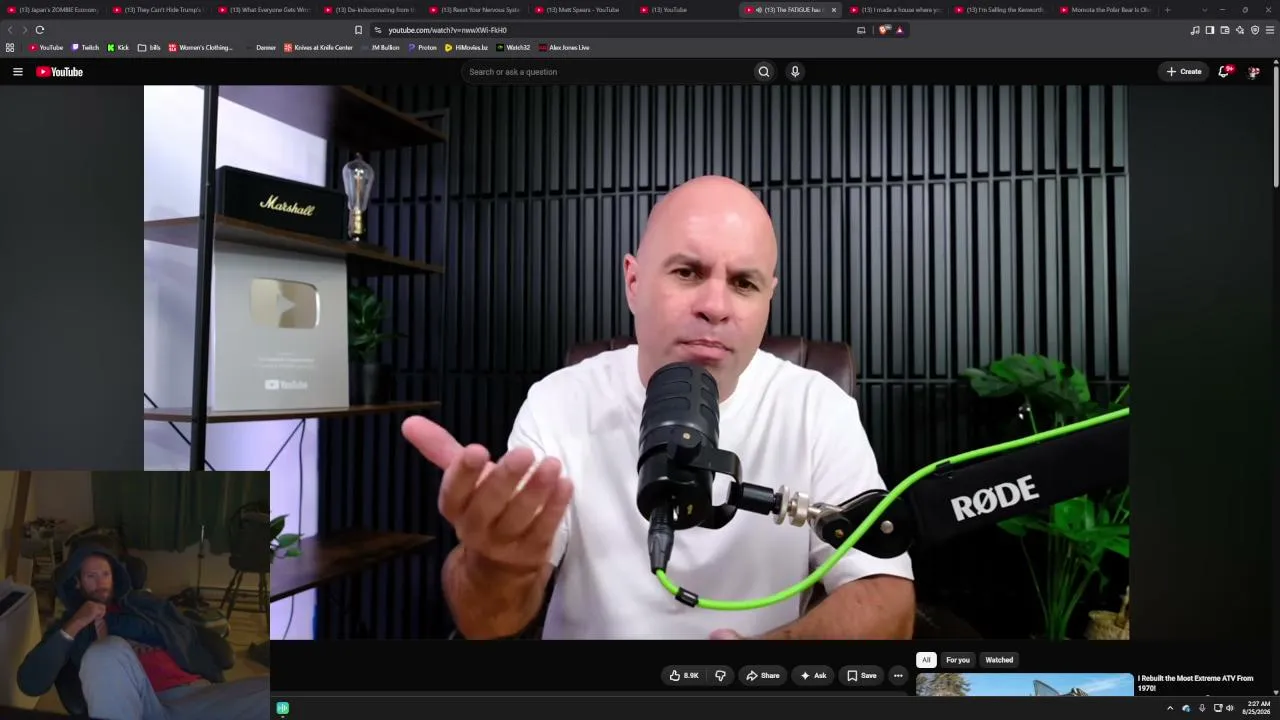Like the video with thumbs up

click(x=685, y=676)
